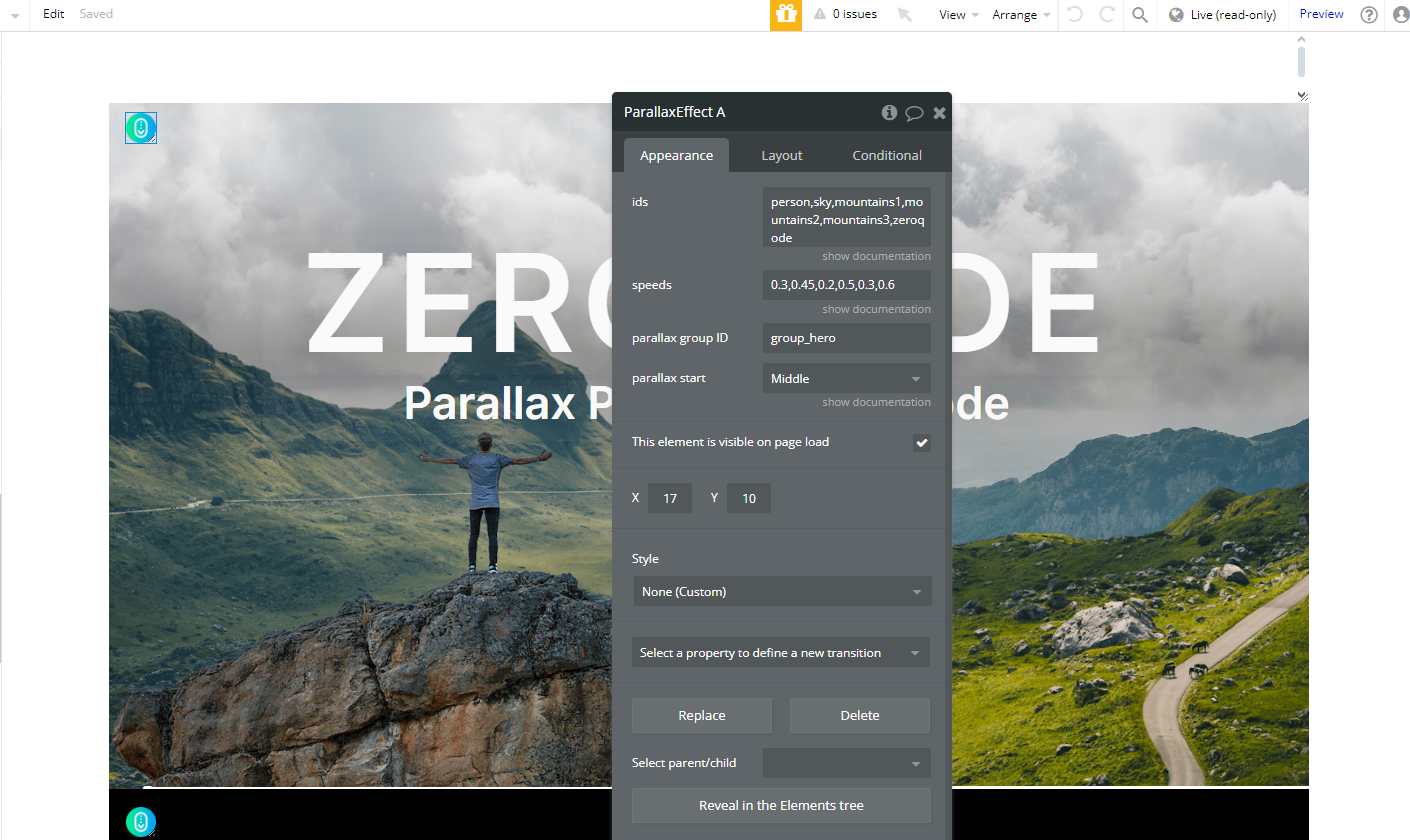Click Reveal in the Elements tree
1410x840 pixels.
781,805
